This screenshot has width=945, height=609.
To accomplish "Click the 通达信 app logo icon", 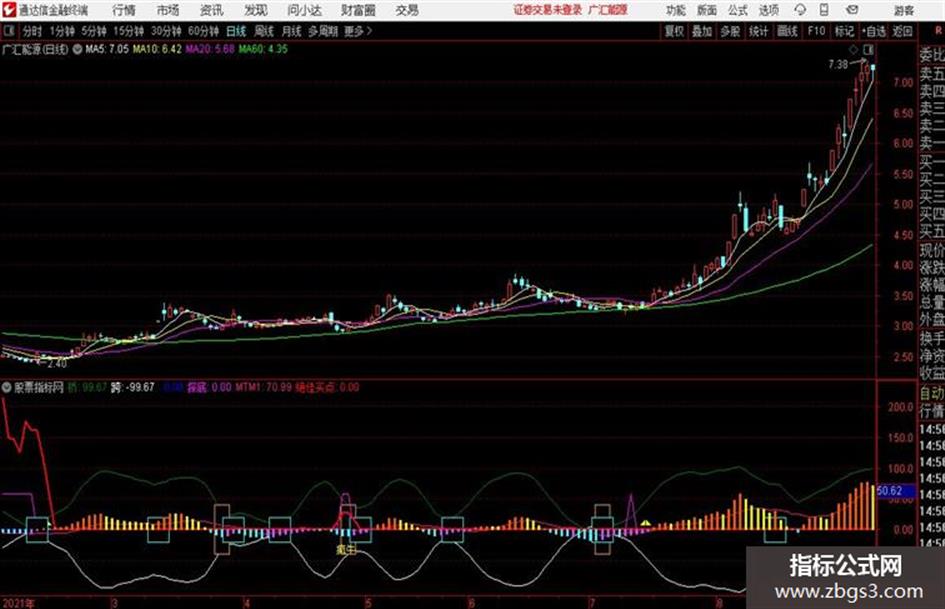I will pyautogui.click(x=9, y=10).
